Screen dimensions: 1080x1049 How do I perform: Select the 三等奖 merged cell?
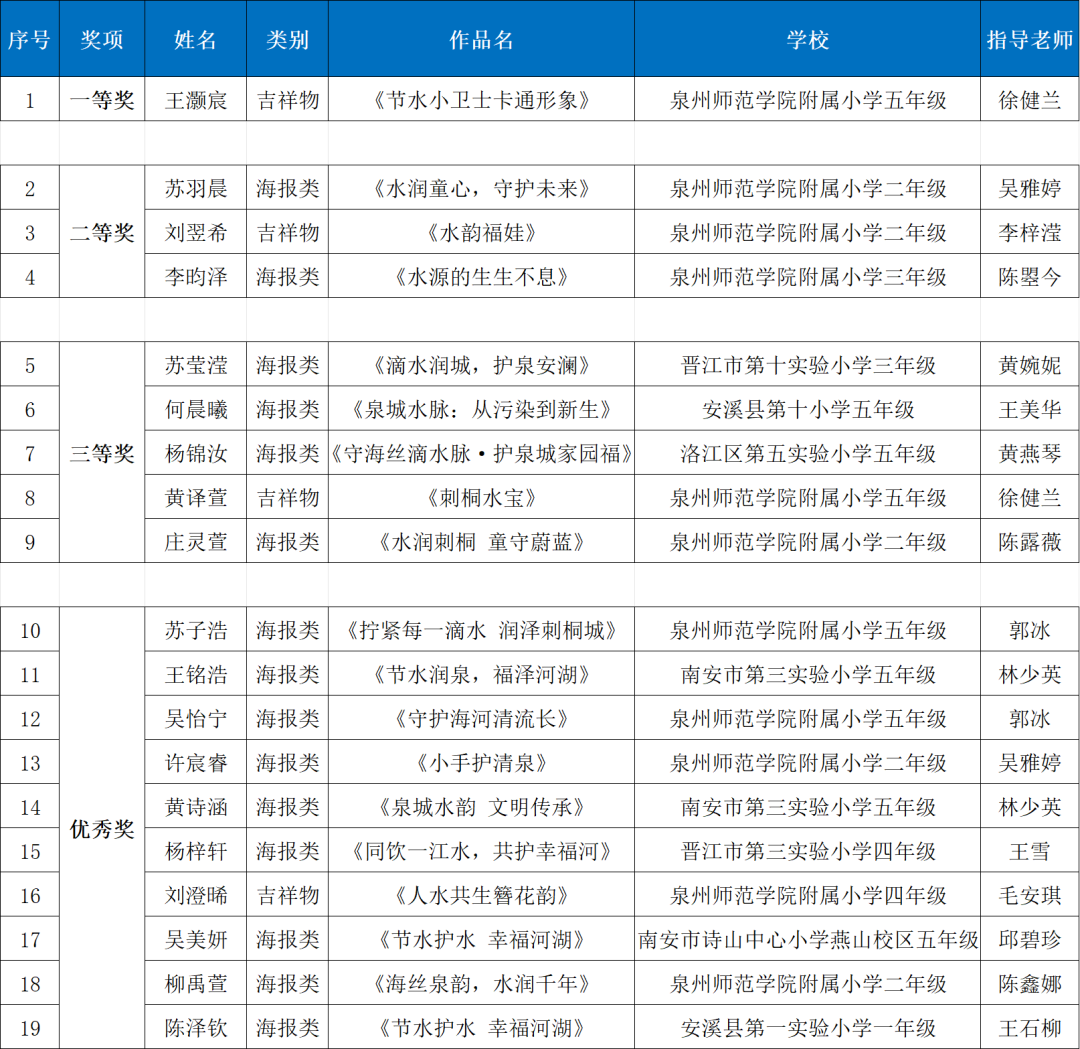pyautogui.click(x=102, y=453)
